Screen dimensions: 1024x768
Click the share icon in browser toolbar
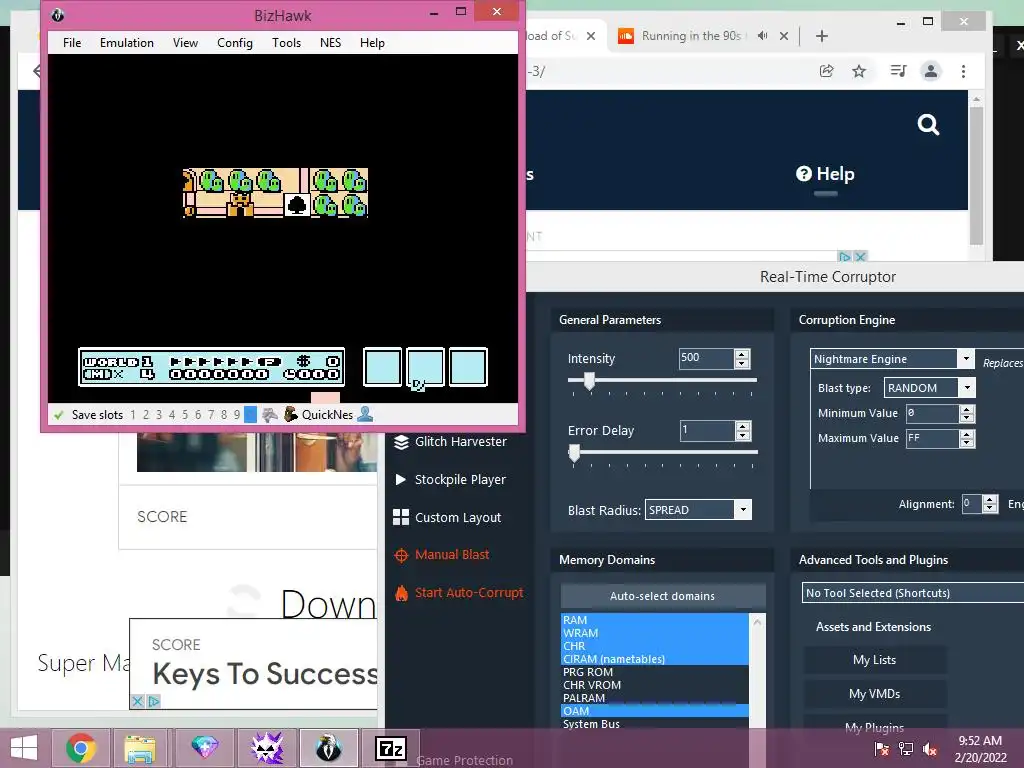point(827,71)
